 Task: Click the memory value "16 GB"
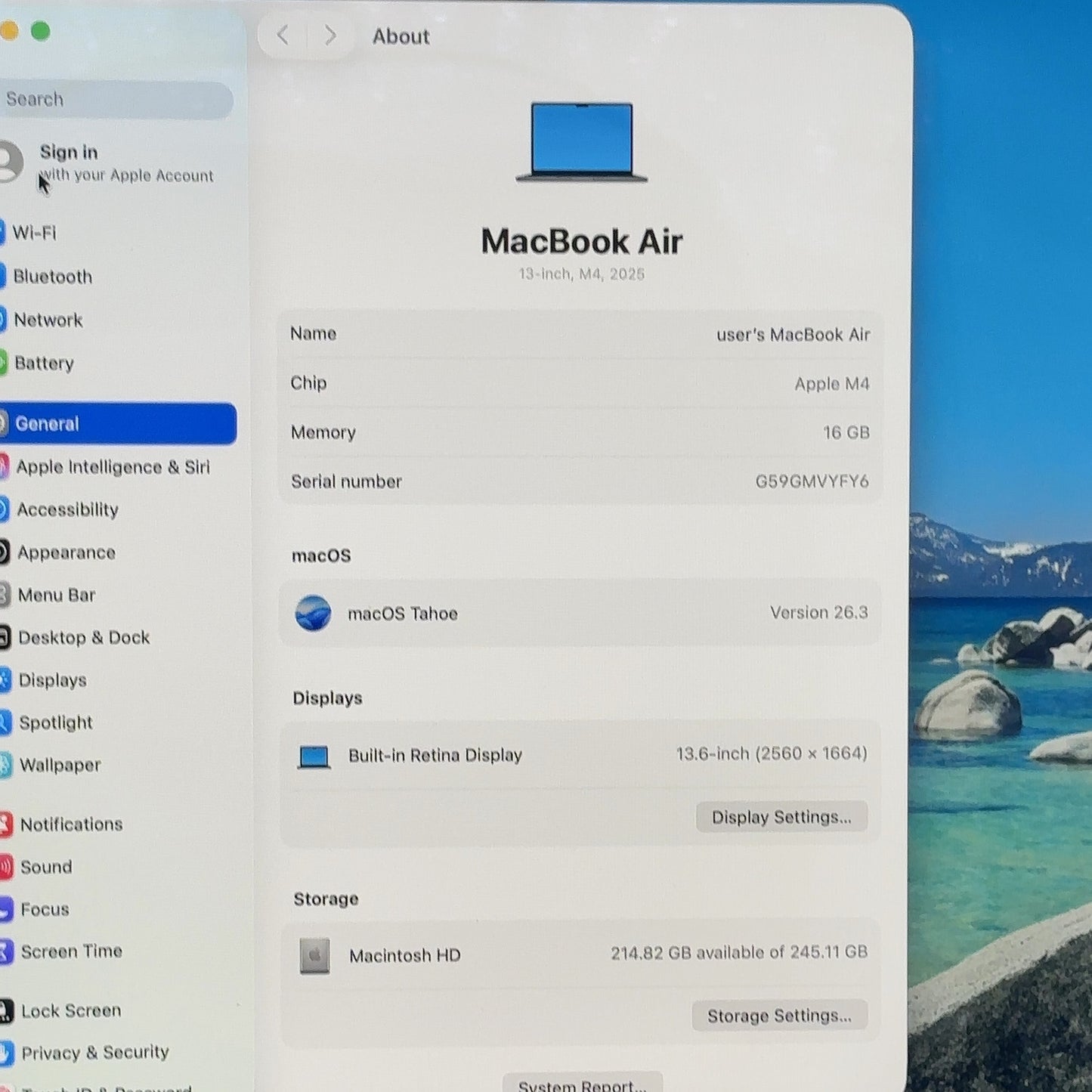point(846,432)
